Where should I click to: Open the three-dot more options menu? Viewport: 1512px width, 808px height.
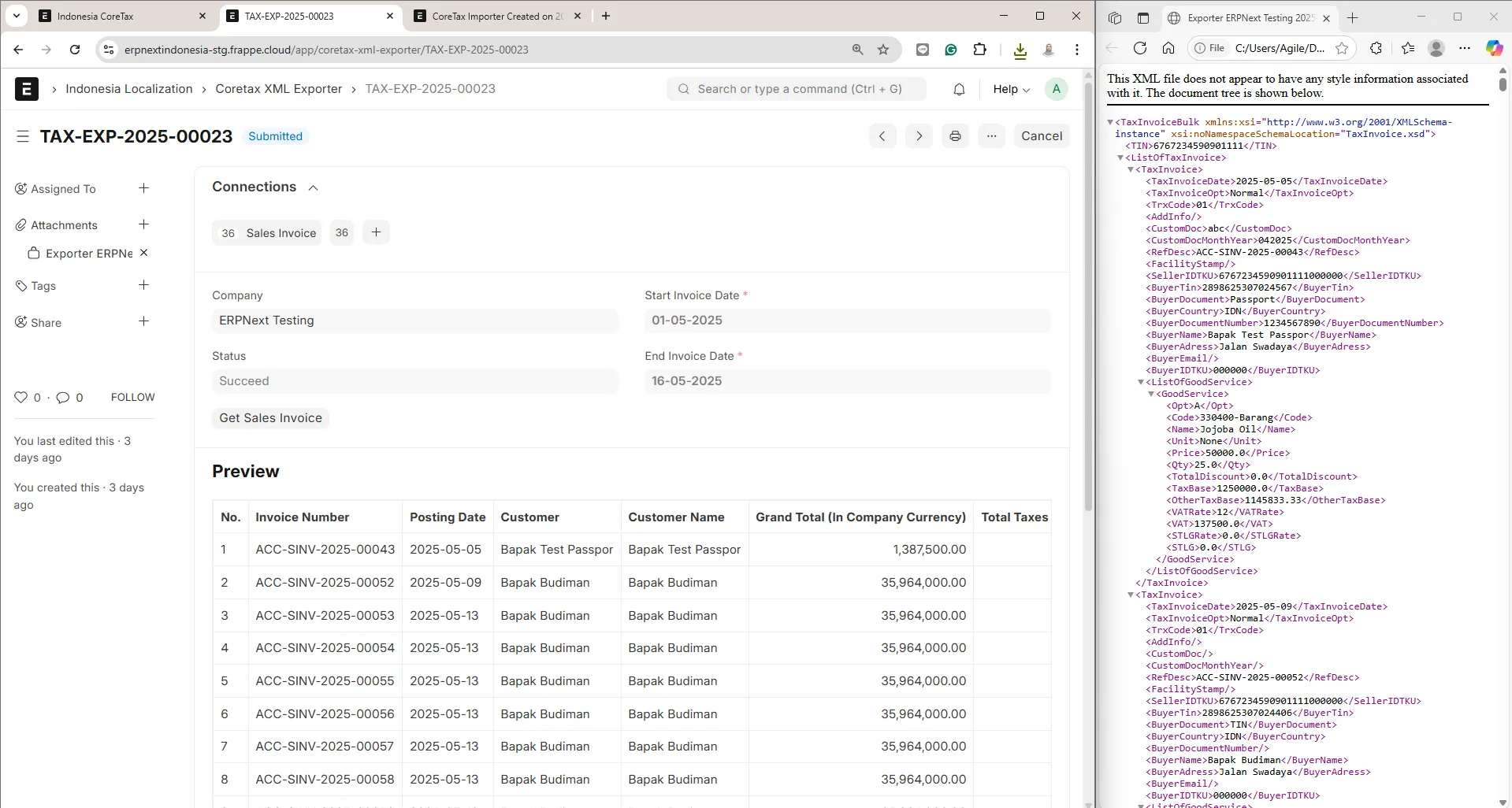[991, 135]
